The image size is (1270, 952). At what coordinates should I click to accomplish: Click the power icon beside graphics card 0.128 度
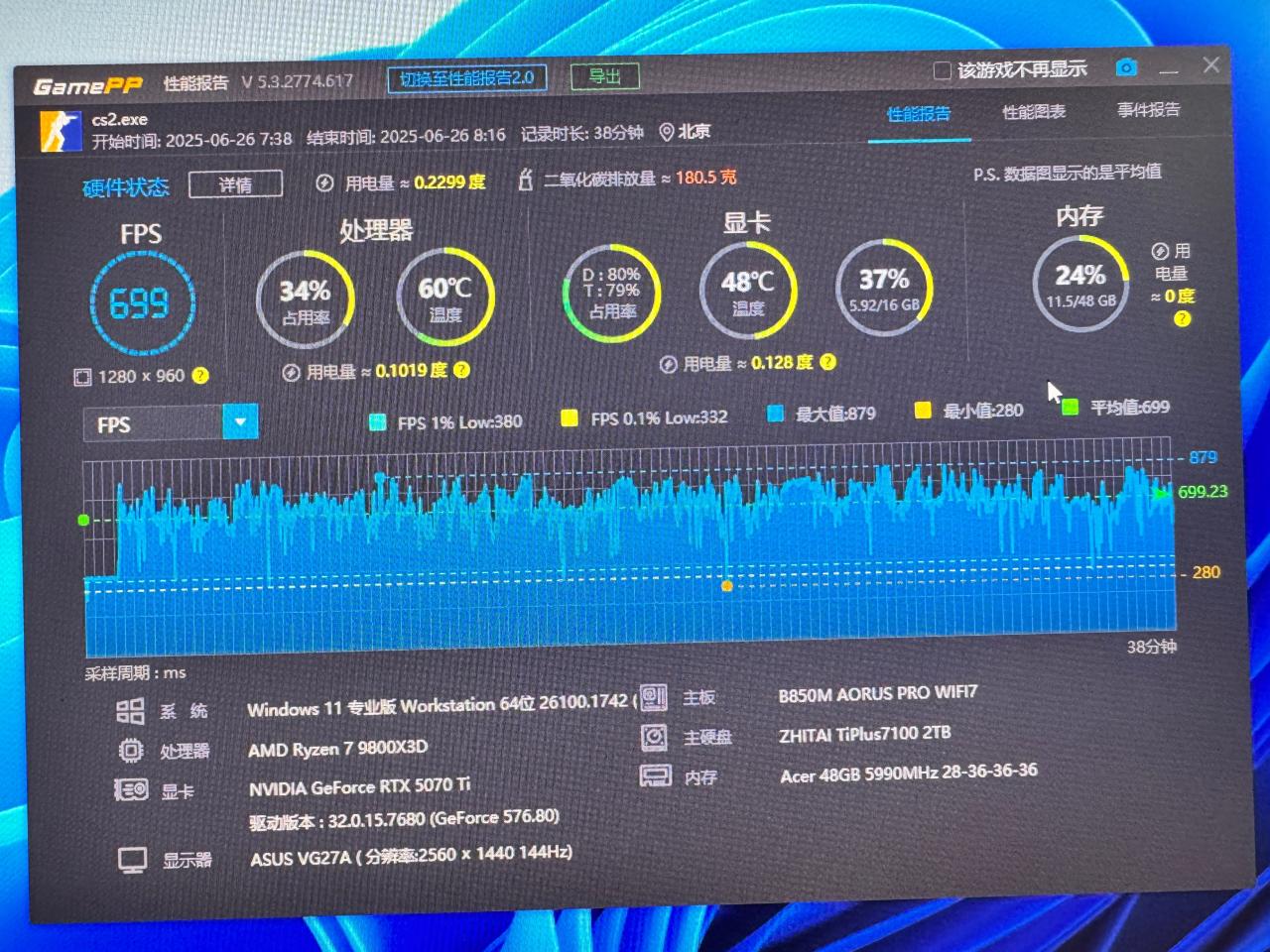point(669,365)
